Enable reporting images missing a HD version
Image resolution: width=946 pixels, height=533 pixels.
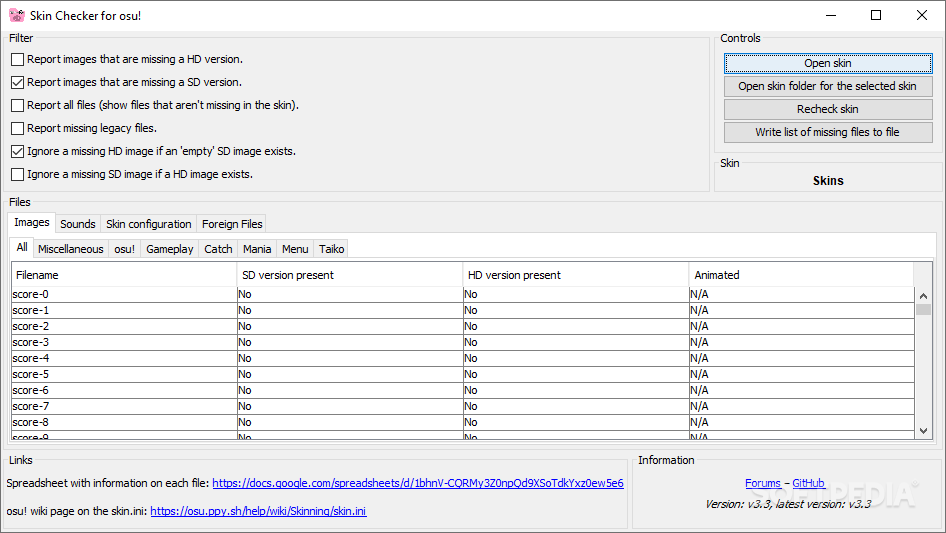[x=17, y=59]
